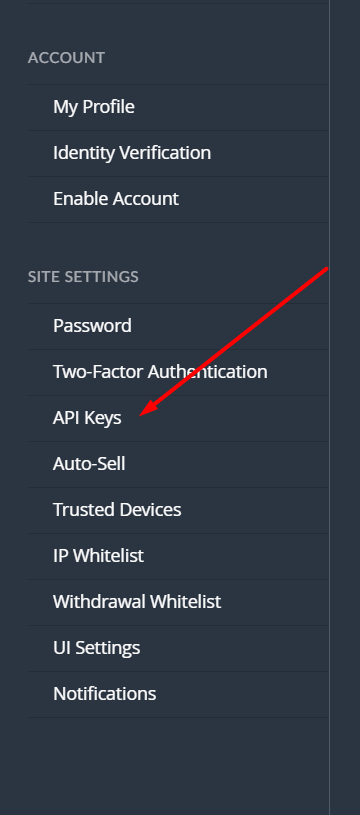Open Two-Factor Authentication settings
Viewport: 360px width, 815px height.
[178, 372]
